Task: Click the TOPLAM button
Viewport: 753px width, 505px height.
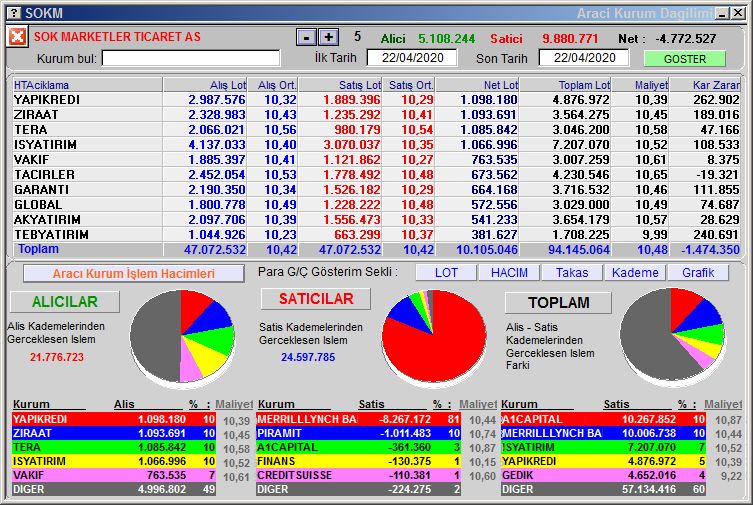Action: click(x=559, y=303)
